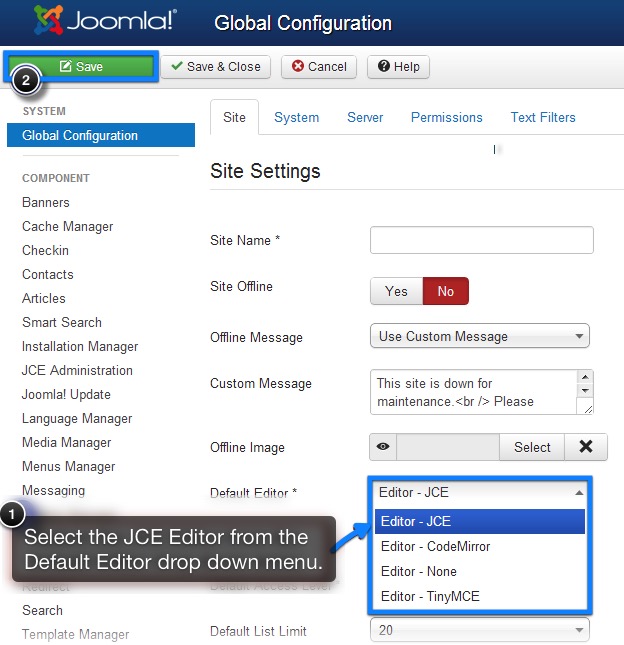624x645 pixels.
Task: Select Global Configuration in sidebar
Action: pyautogui.click(x=101, y=135)
